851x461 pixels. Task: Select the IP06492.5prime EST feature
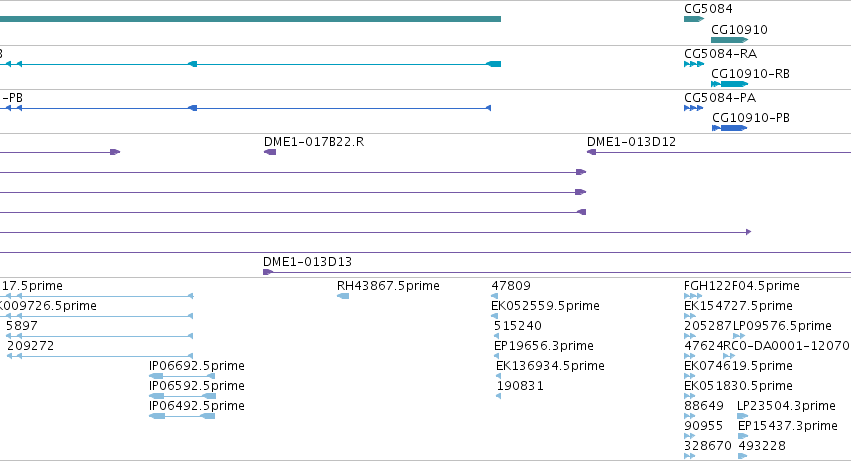pyautogui.click(x=182, y=416)
